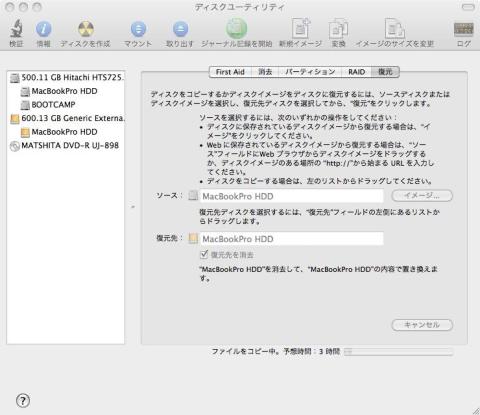Viewport: 480px width, 415px height.
Task: Open the Partition (パーティション) tab
Action: tap(310, 72)
